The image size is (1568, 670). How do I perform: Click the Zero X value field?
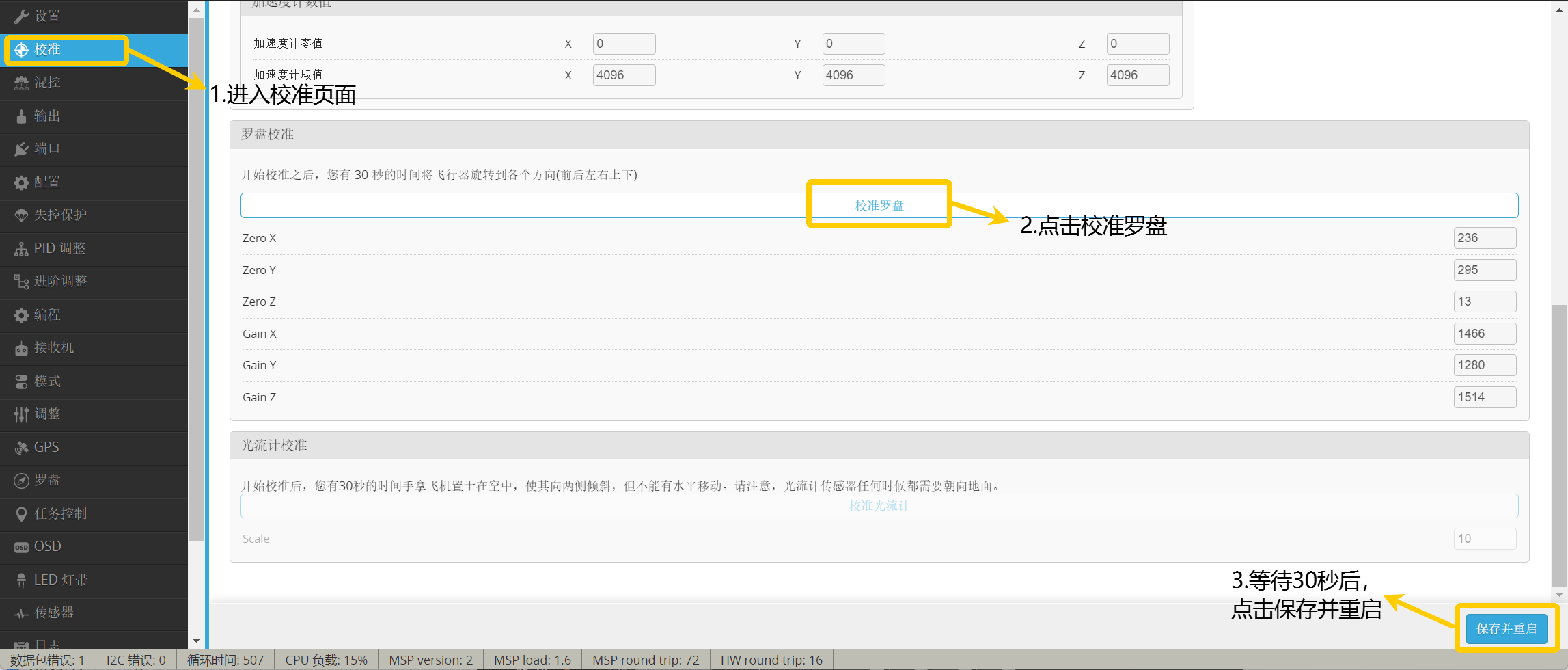point(1484,238)
